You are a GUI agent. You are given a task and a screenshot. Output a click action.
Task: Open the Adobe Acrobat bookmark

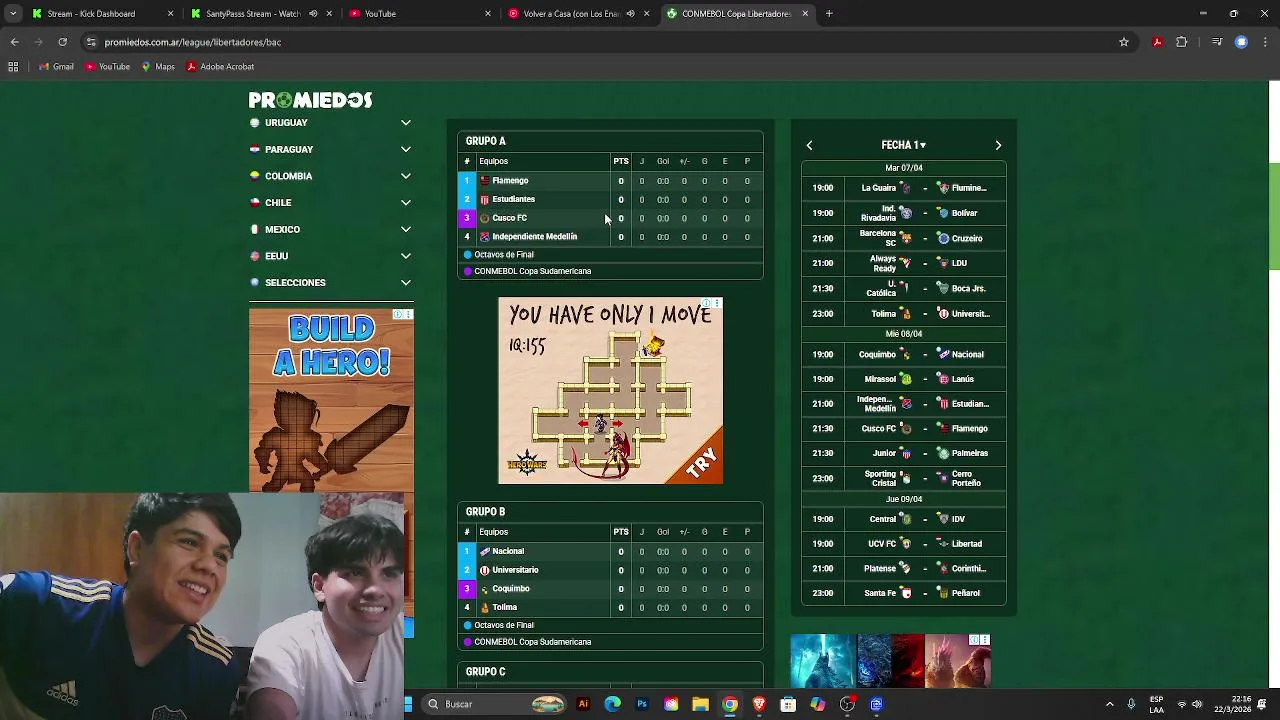pyautogui.click(x=220, y=67)
